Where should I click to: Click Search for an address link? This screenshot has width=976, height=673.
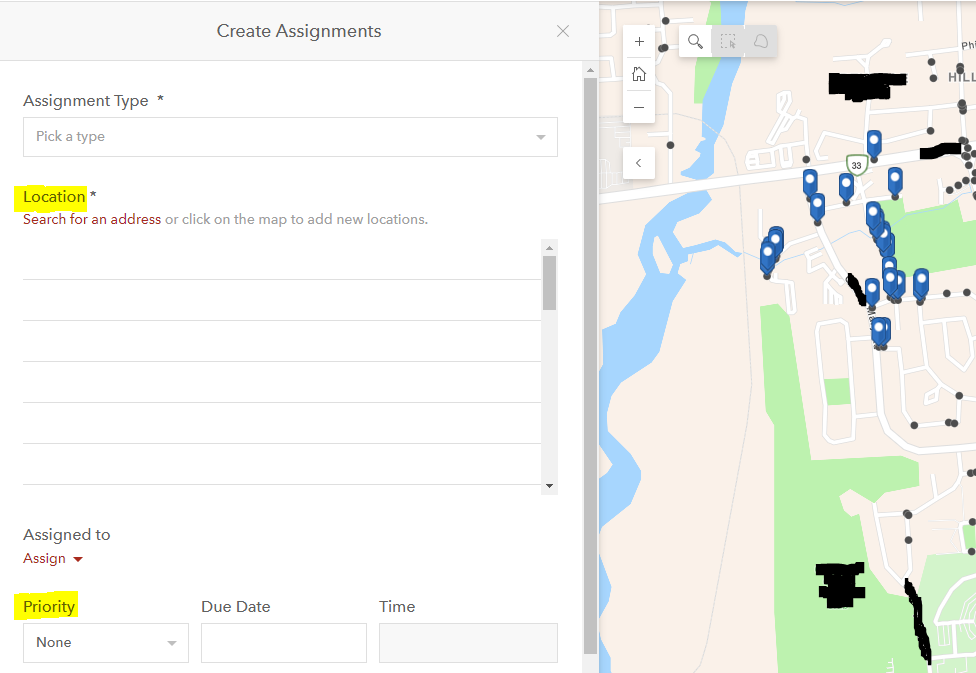coord(91,219)
